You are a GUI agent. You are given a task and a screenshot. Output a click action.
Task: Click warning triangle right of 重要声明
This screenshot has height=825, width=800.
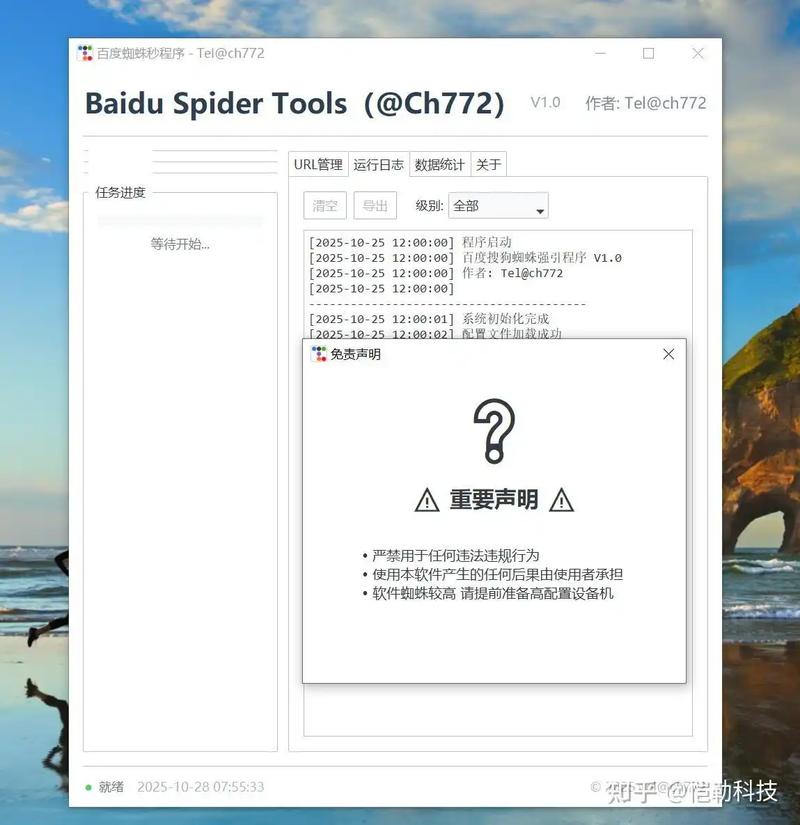coord(562,500)
